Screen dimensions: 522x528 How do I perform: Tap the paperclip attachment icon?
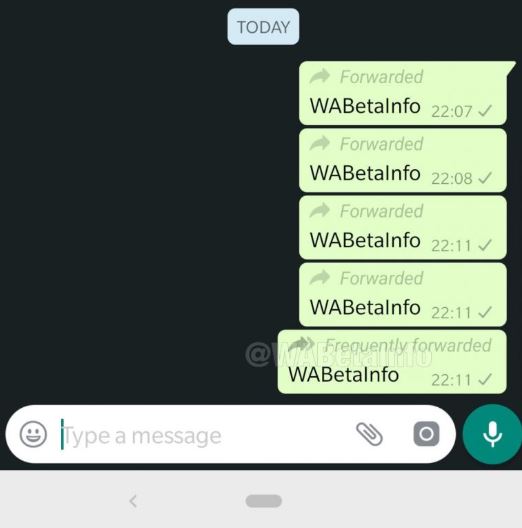[x=369, y=434]
